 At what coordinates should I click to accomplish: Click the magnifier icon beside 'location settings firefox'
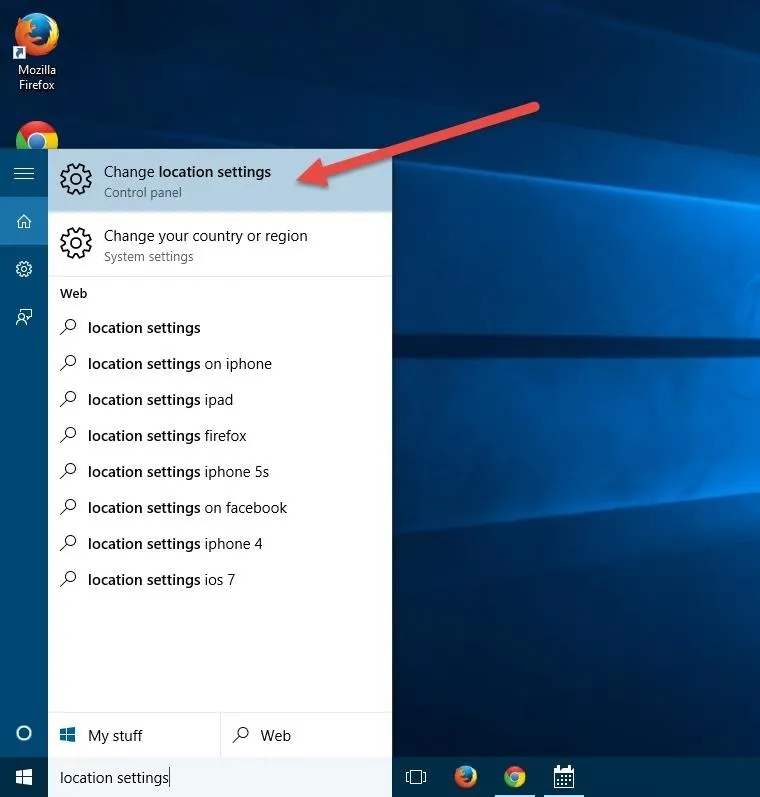point(68,435)
